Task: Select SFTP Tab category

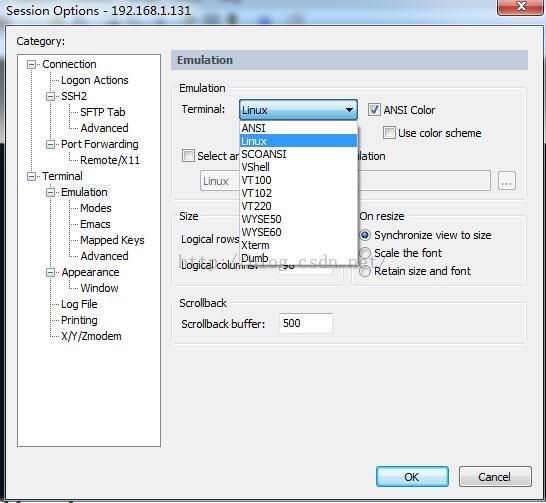Action: tap(103, 112)
